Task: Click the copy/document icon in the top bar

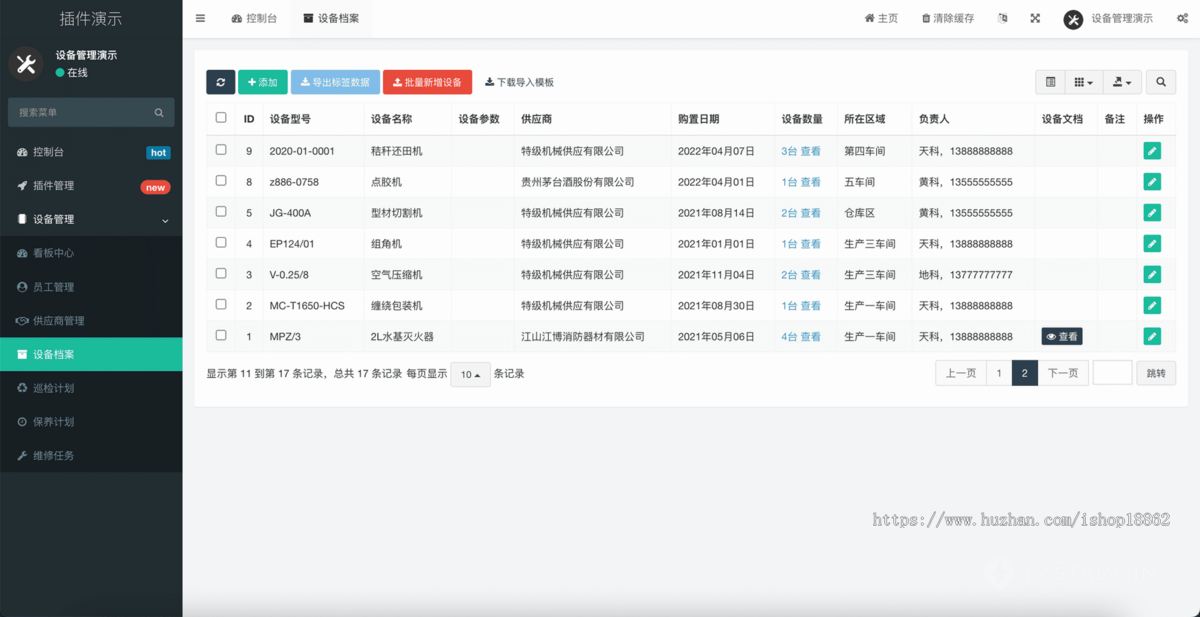Action: [1003, 18]
